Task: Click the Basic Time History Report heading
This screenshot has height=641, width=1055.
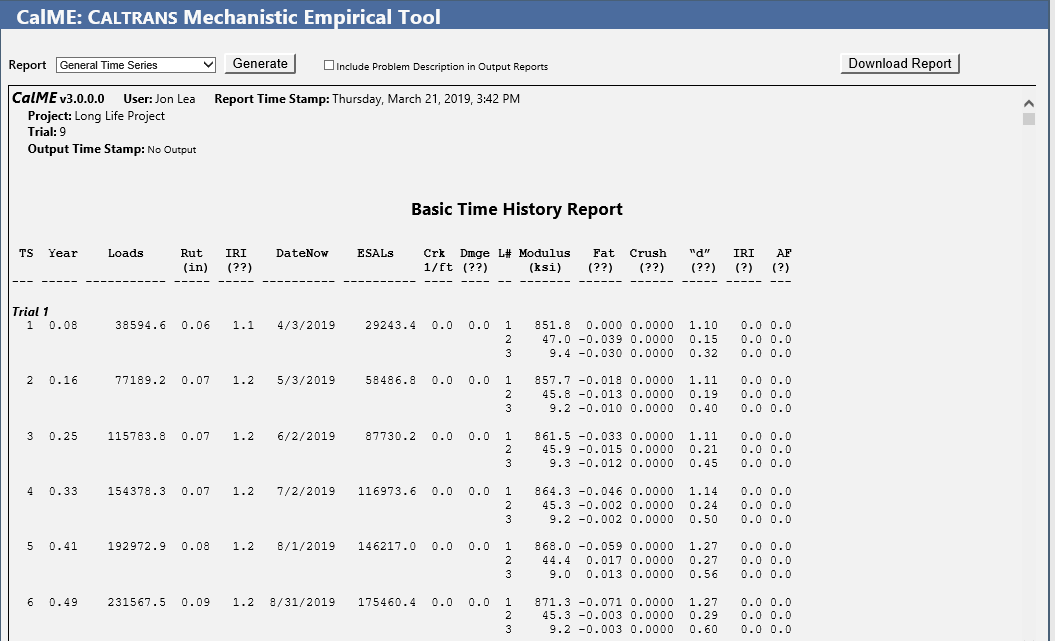Action: [516, 210]
